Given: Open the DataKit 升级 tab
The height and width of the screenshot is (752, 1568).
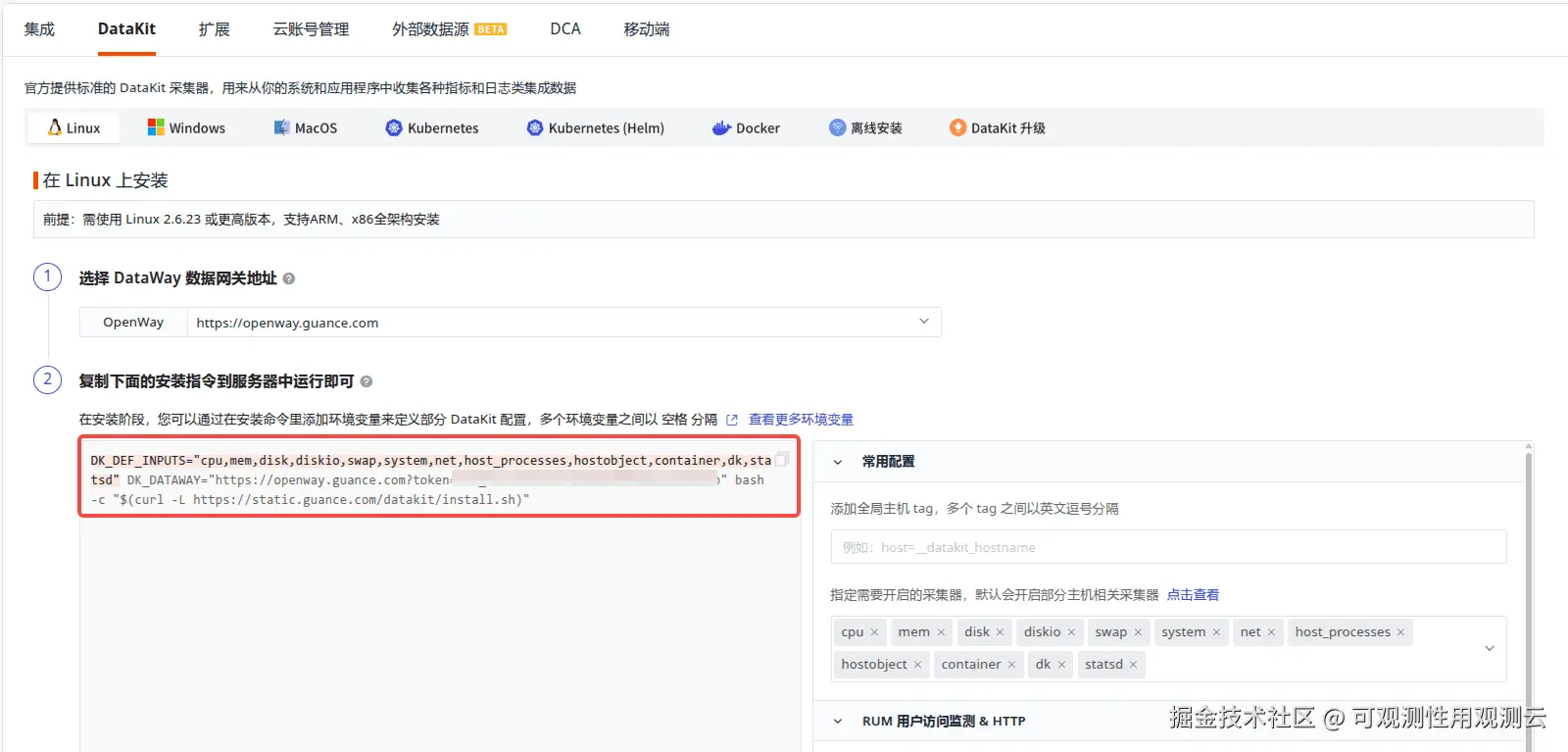Looking at the screenshot, I should tap(997, 128).
